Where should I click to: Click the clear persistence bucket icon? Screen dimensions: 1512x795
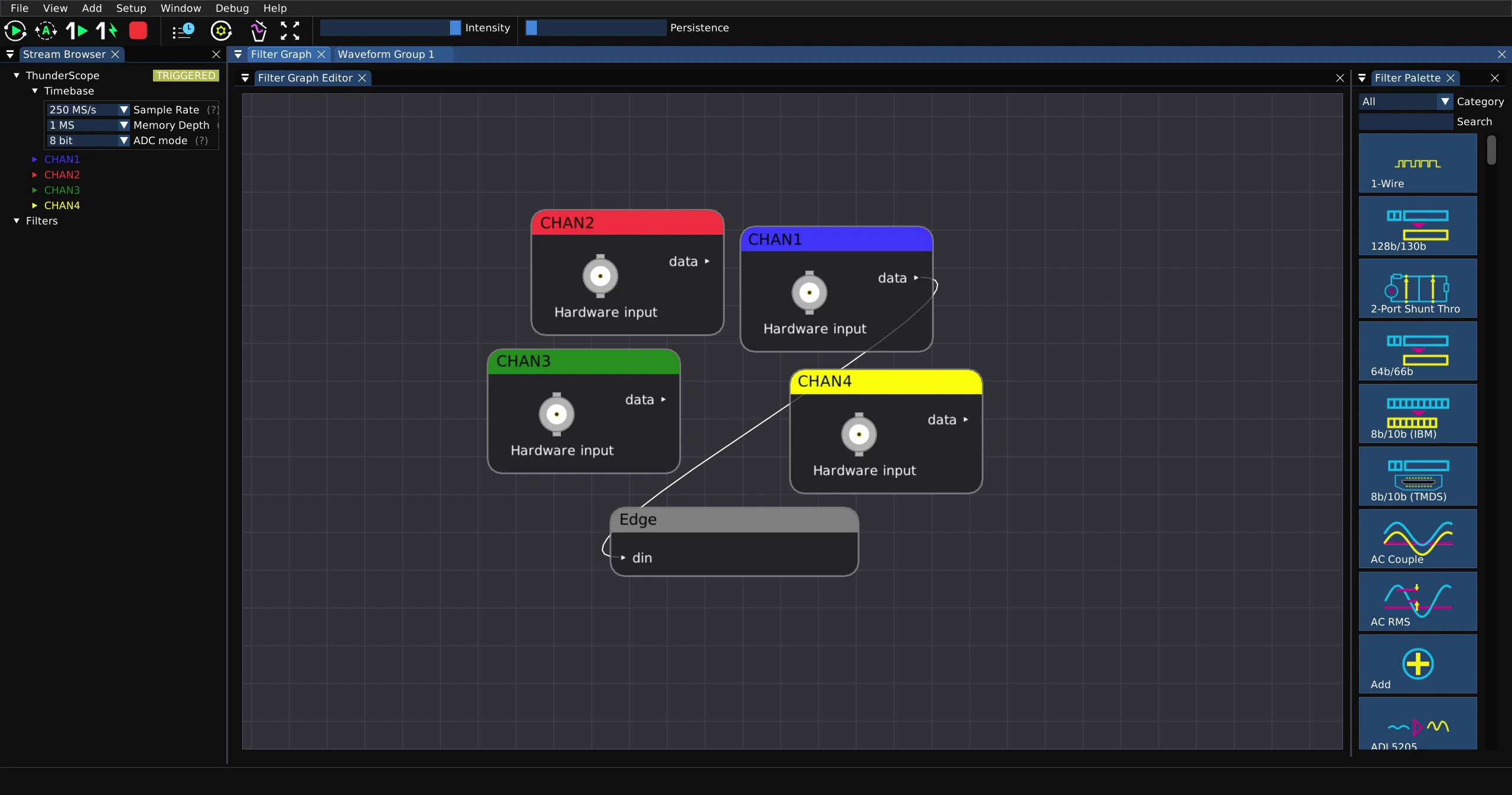click(x=258, y=30)
